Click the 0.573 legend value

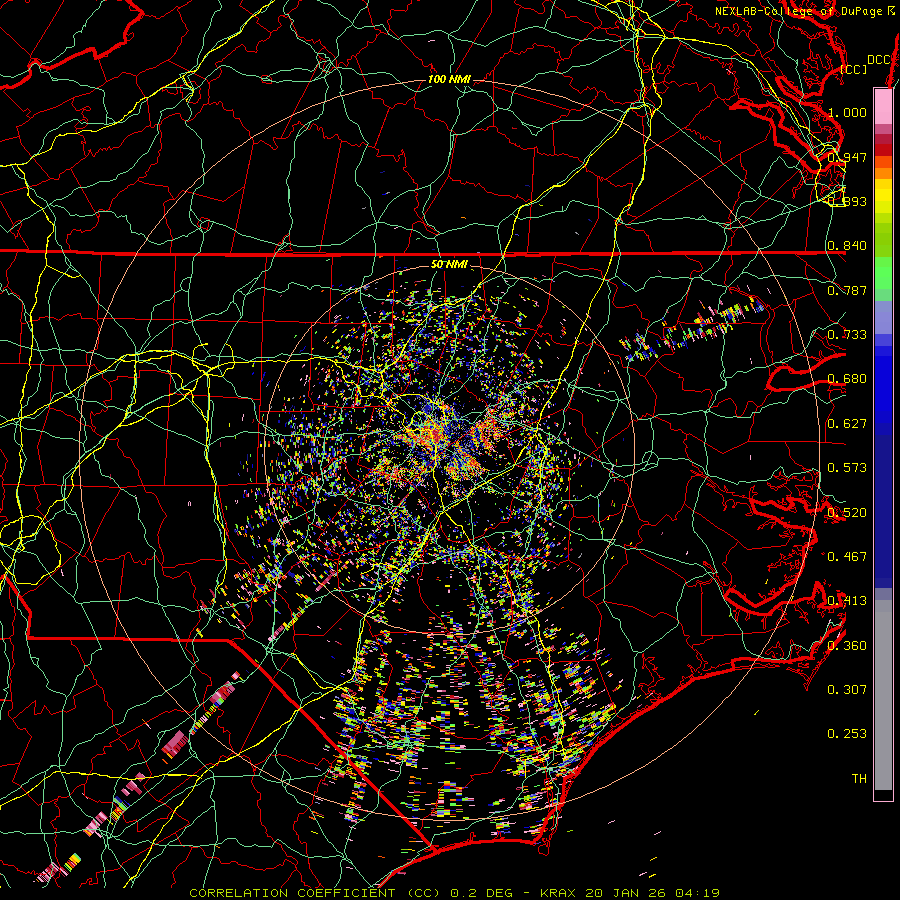point(847,467)
